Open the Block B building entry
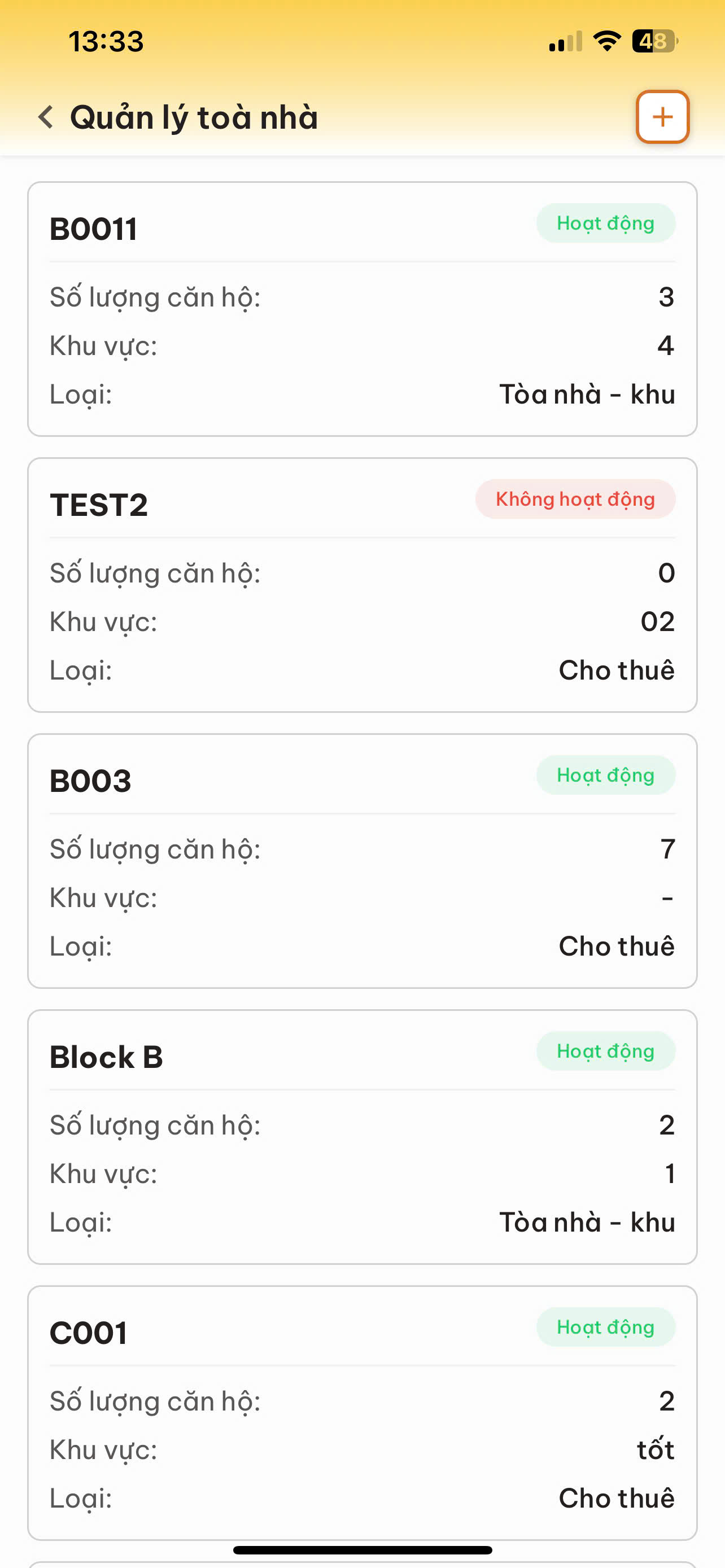This screenshot has width=725, height=1568. [107, 1057]
